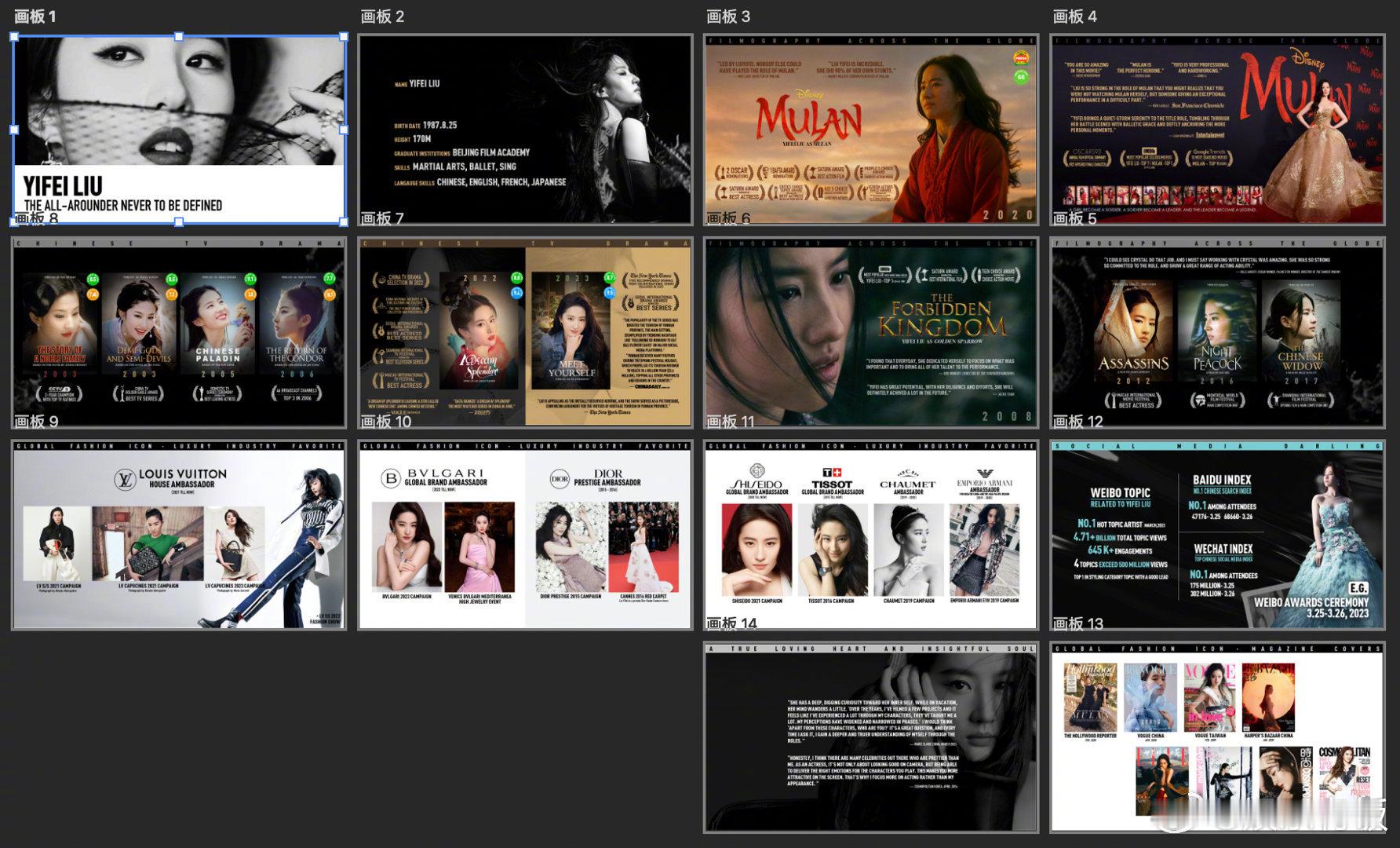Select the profile artboard listing birth date 1987.8.25
This screenshot has width=1400, height=848.
tap(526, 130)
